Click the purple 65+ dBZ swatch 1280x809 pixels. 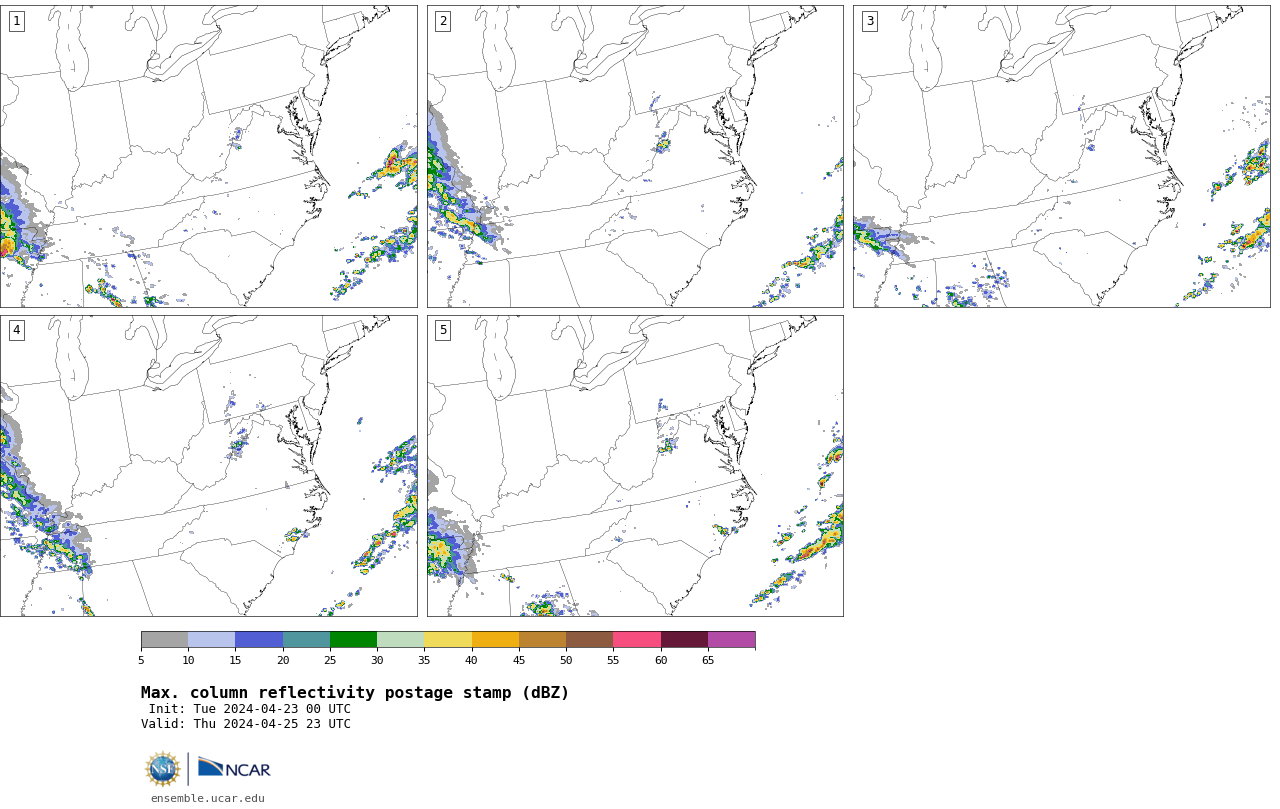(731, 640)
